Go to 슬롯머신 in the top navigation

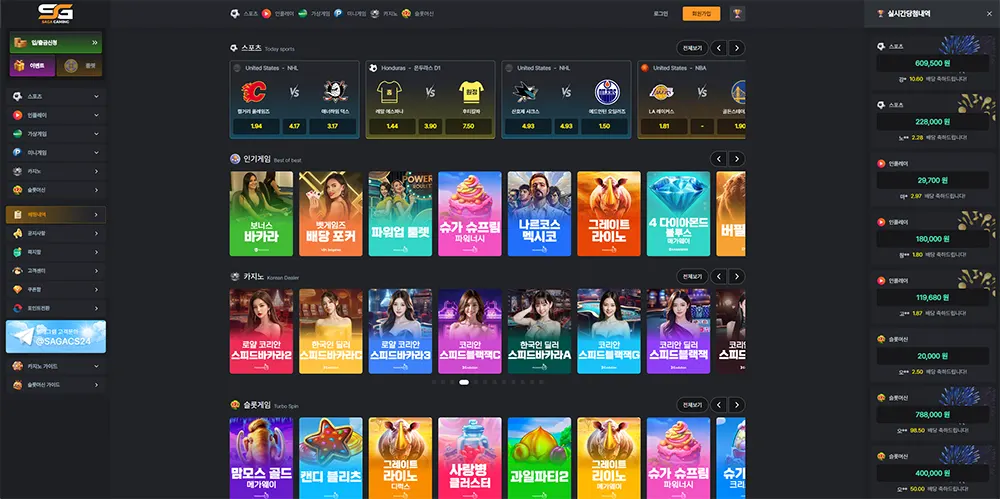click(424, 13)
